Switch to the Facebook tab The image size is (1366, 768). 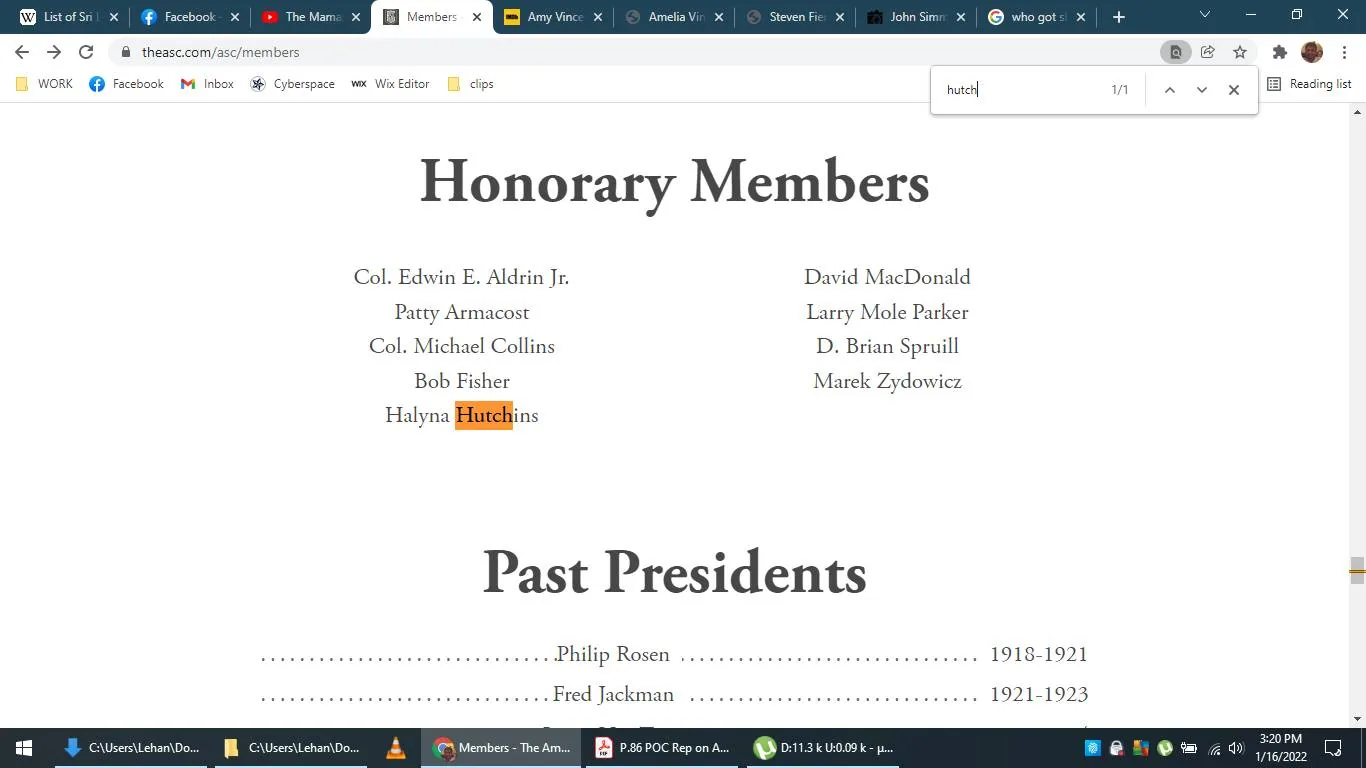[x=189, y=16]
